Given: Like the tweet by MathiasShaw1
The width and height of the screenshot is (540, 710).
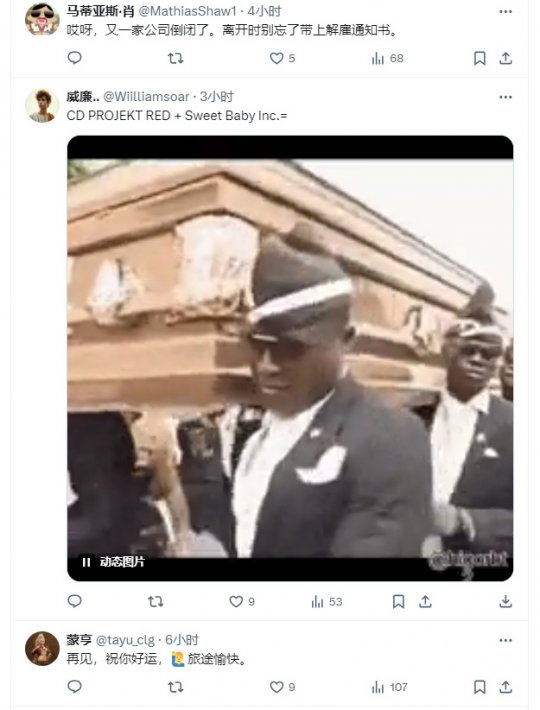Looking at the screenshot, I should click(282, 58).
